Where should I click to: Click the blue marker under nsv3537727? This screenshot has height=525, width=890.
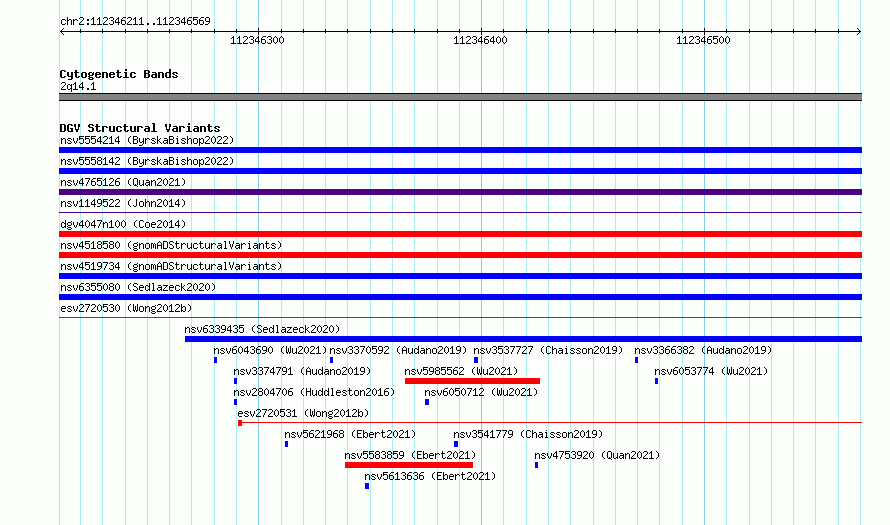(x=476, y=360)
